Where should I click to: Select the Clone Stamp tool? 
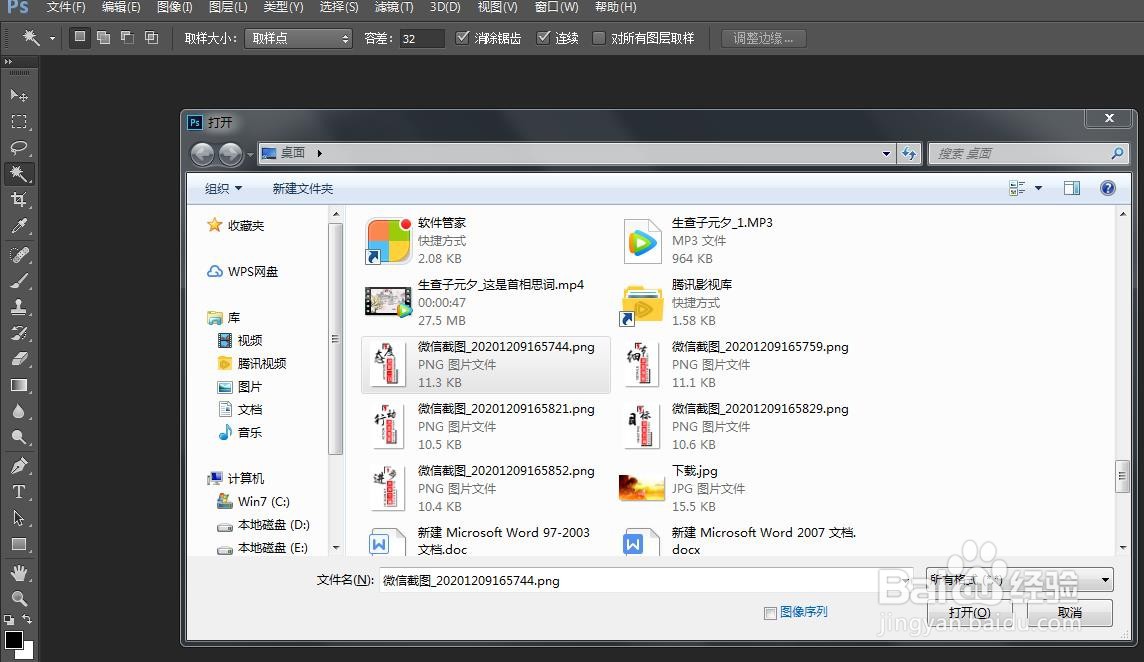19,307
